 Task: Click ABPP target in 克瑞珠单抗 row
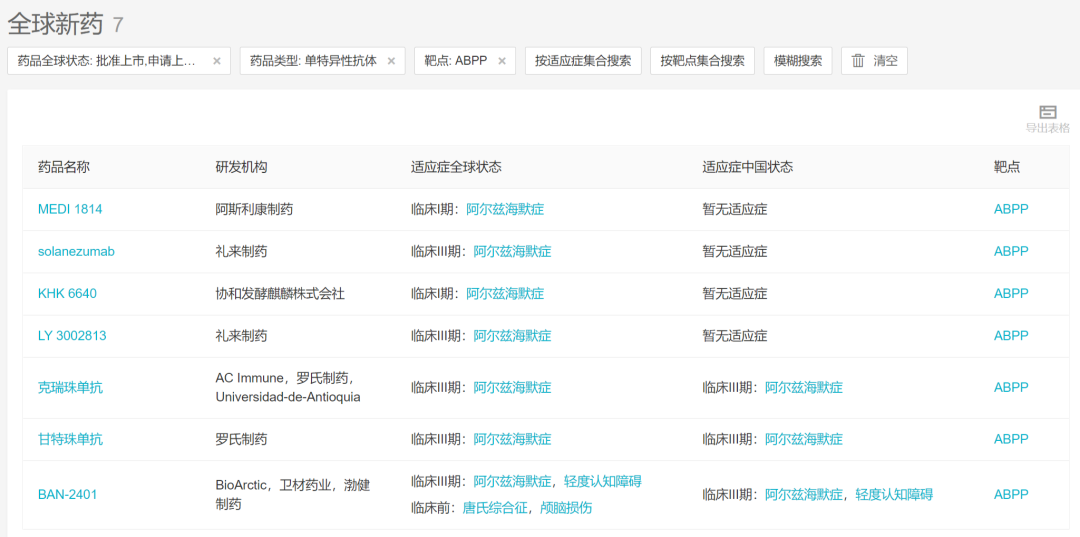(x=1011, y=388)
